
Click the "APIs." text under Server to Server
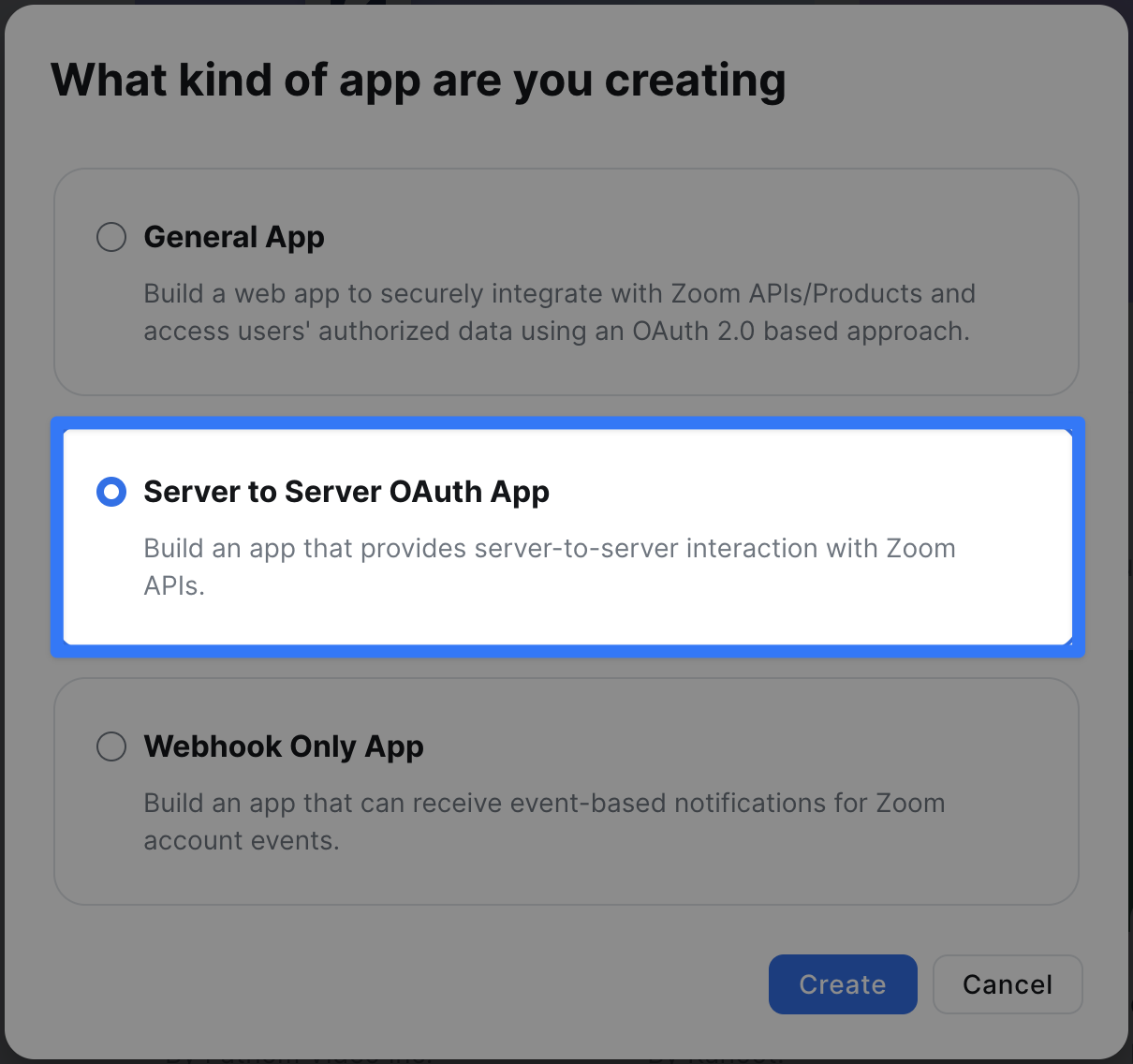tap(174, 586)
